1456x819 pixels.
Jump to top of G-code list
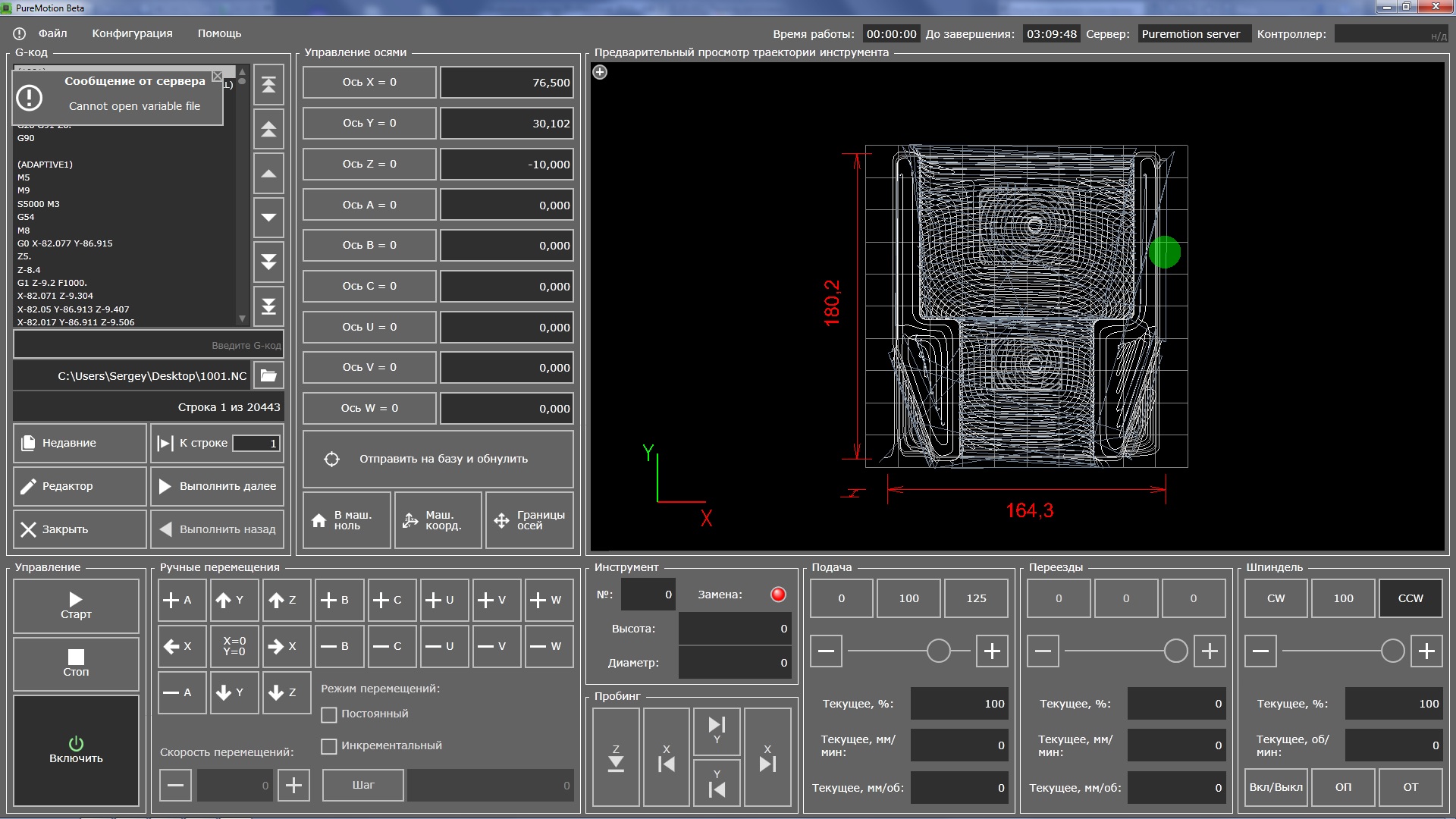[268, 84]
